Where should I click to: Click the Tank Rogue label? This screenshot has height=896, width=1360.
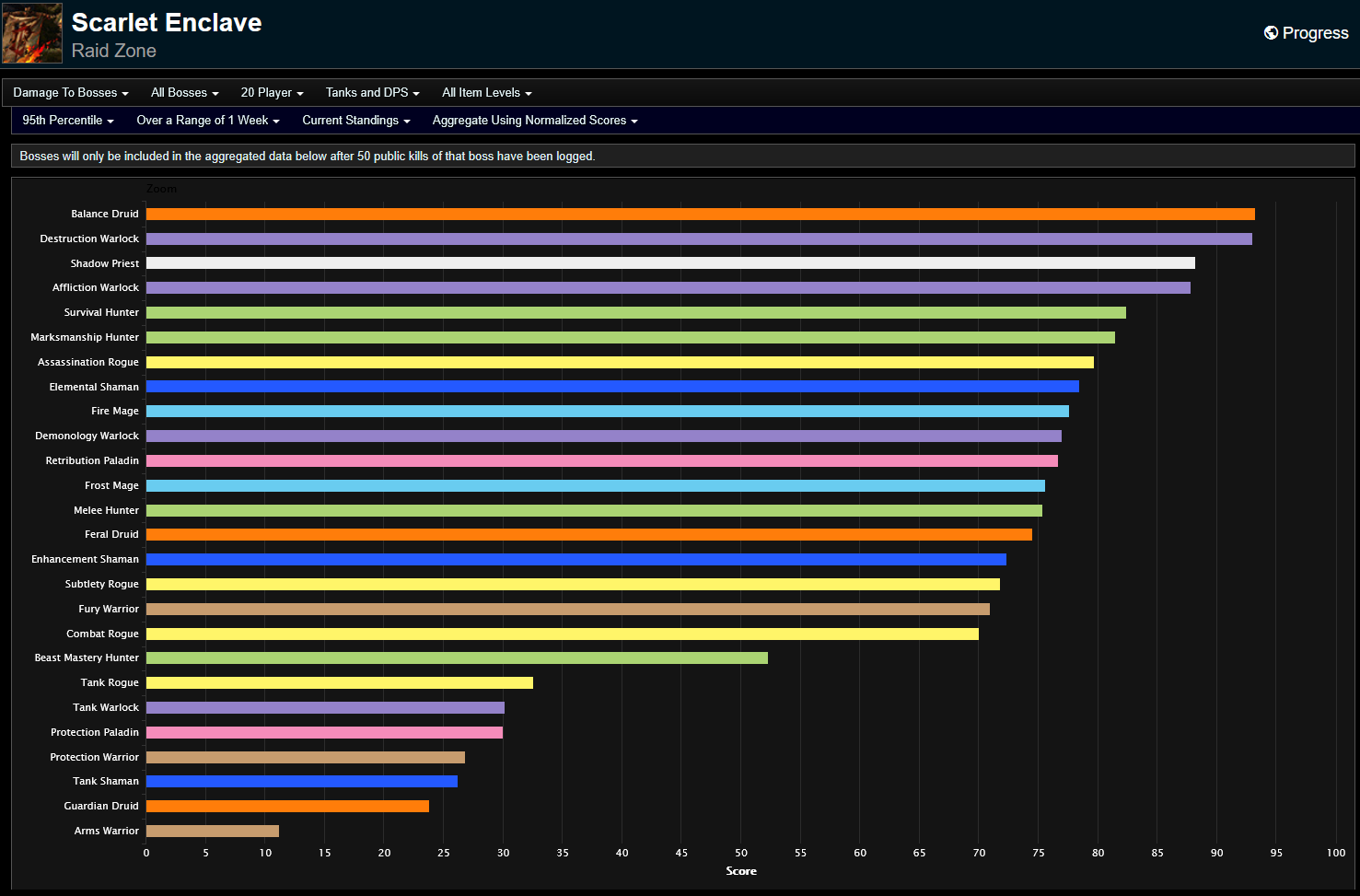(x=110, y=682)
